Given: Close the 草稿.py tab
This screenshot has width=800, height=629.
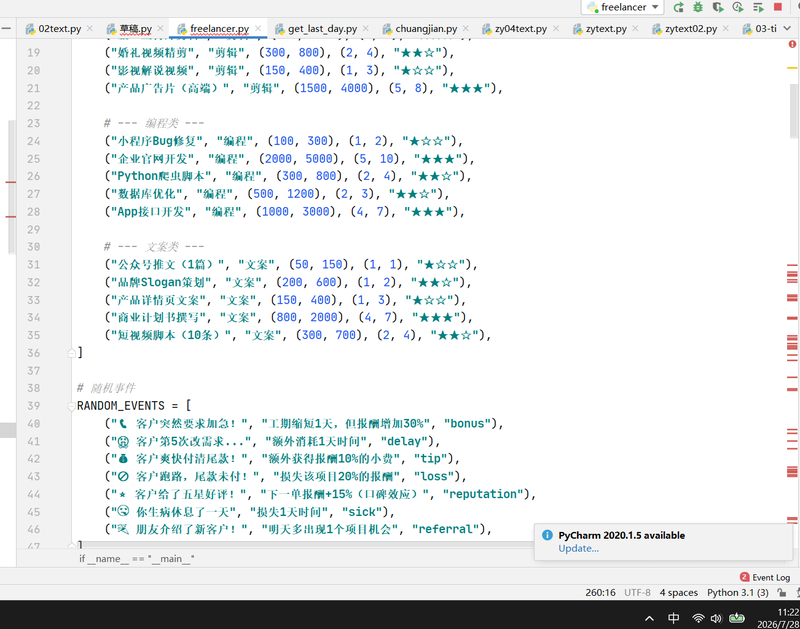Looking at the screenshot, I should pos(160,29).
